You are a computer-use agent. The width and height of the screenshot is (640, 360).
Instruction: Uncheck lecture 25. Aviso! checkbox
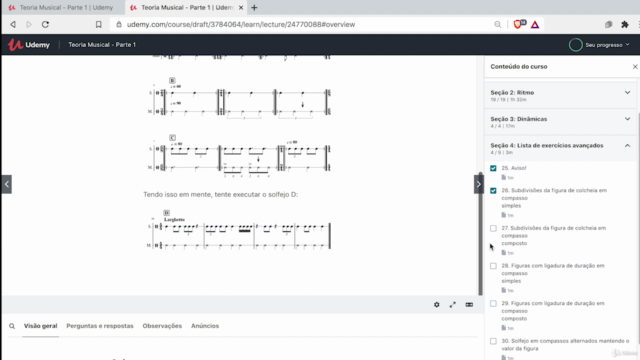click(493, 168)
